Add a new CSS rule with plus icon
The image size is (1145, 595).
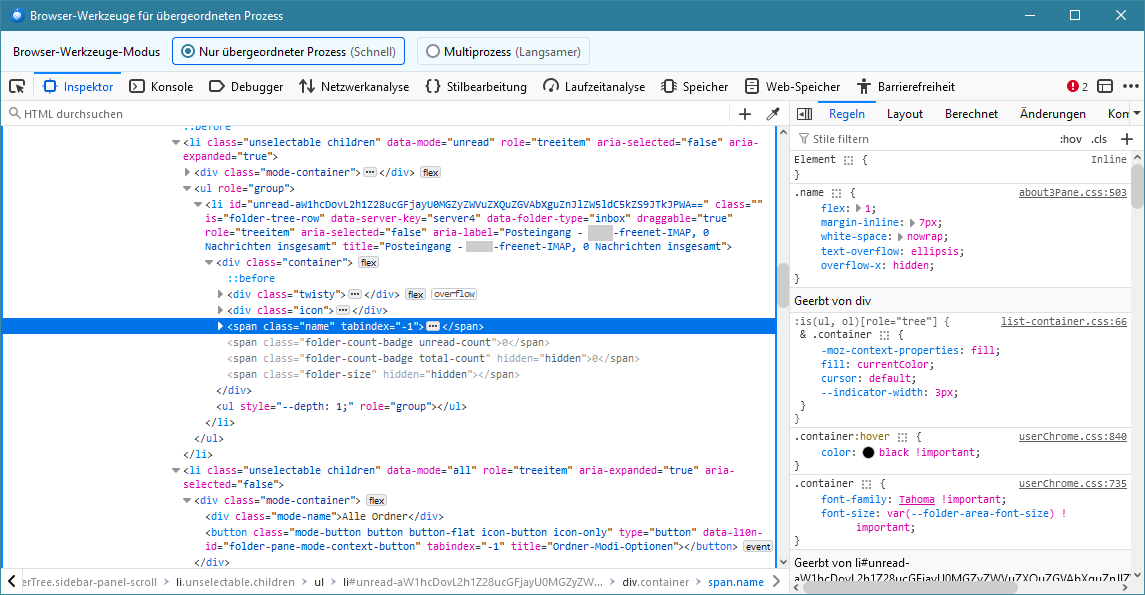coord(1127,139)
